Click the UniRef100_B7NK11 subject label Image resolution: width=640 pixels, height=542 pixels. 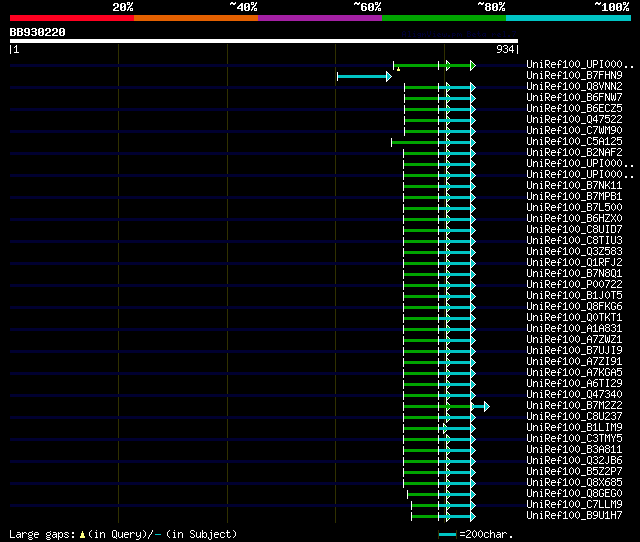574,186
